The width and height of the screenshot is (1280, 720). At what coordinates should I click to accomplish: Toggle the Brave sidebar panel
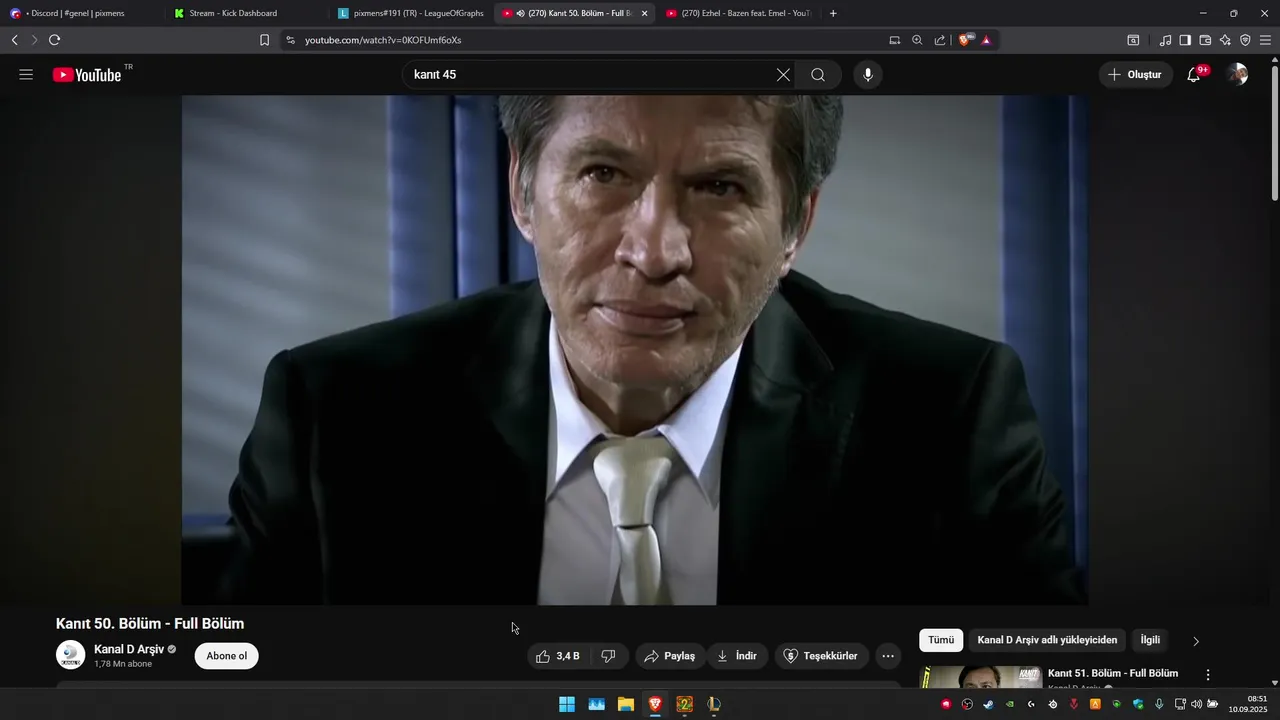(1185, 40)
